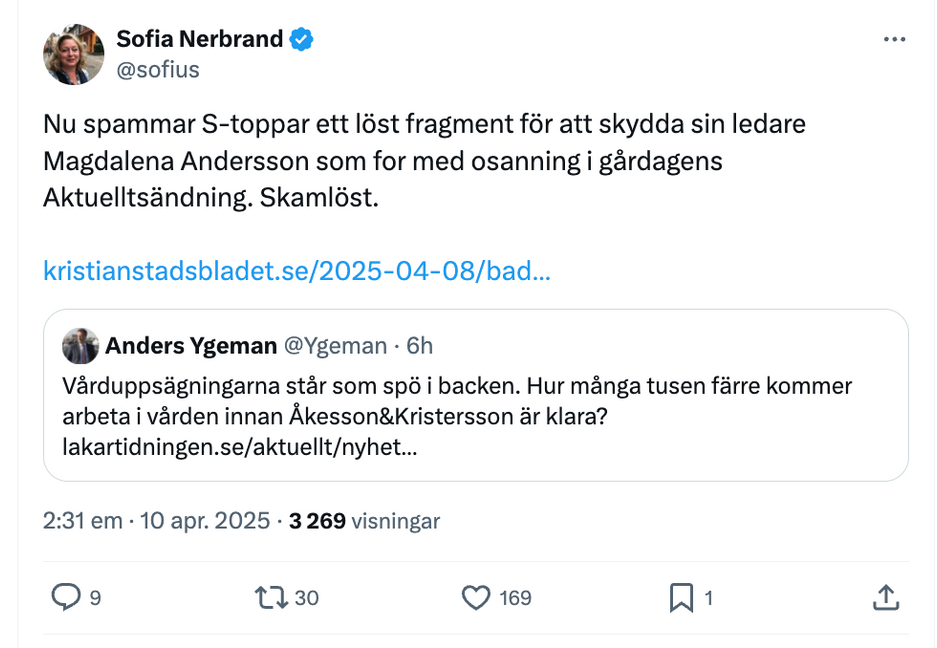Open the kristianstadsbladet.se article link
Viewport: 937px width, 648px height.
297,271
